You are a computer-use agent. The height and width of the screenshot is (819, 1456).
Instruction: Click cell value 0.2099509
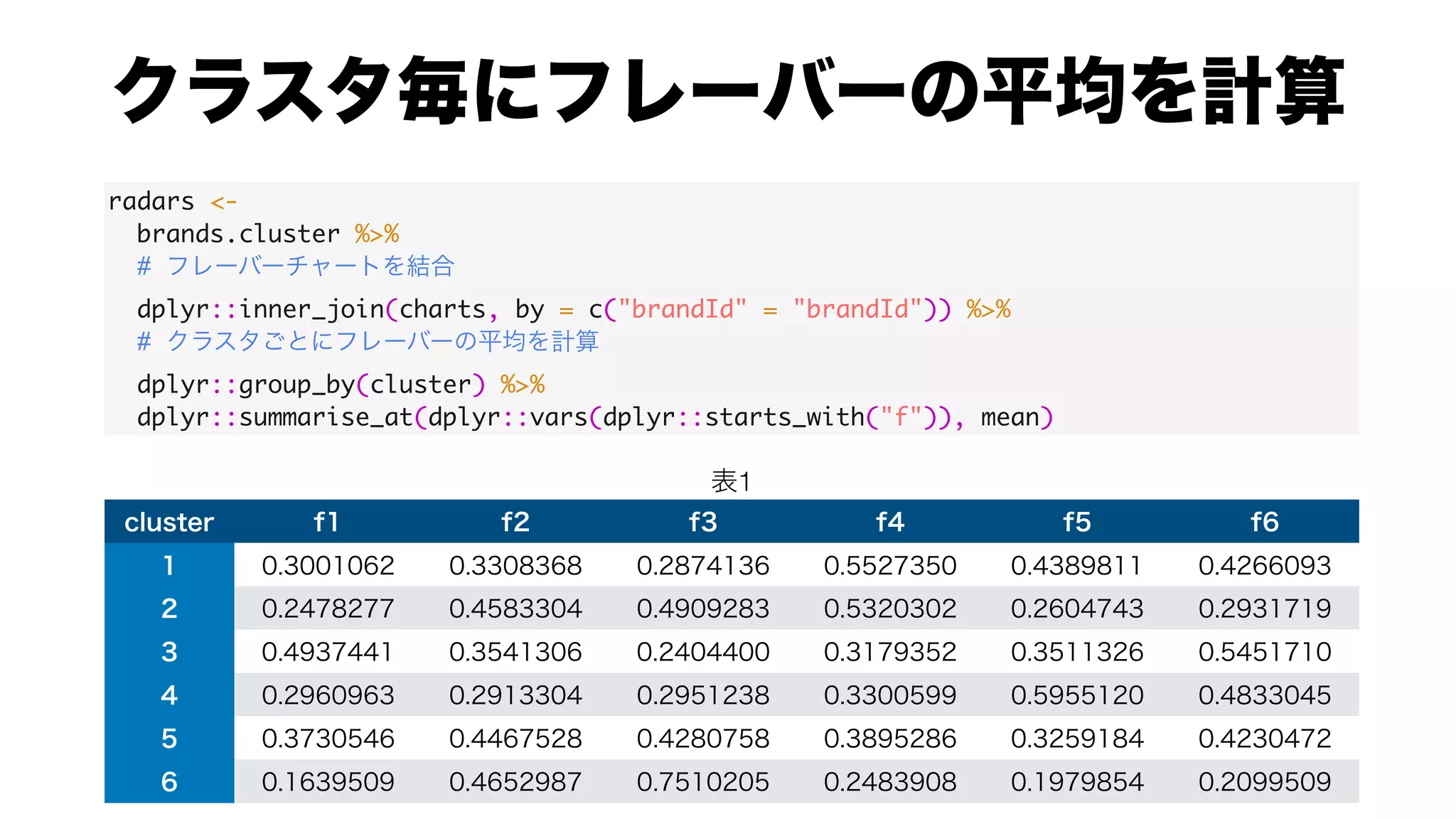coord(1265,782)
